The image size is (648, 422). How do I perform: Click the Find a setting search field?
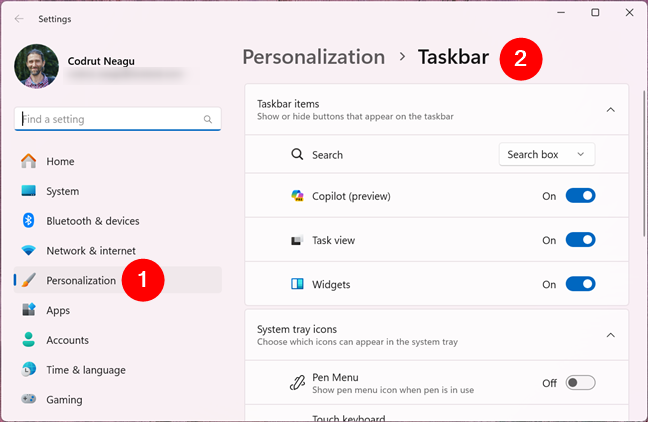pyautogui.click(x=118, y=119)
